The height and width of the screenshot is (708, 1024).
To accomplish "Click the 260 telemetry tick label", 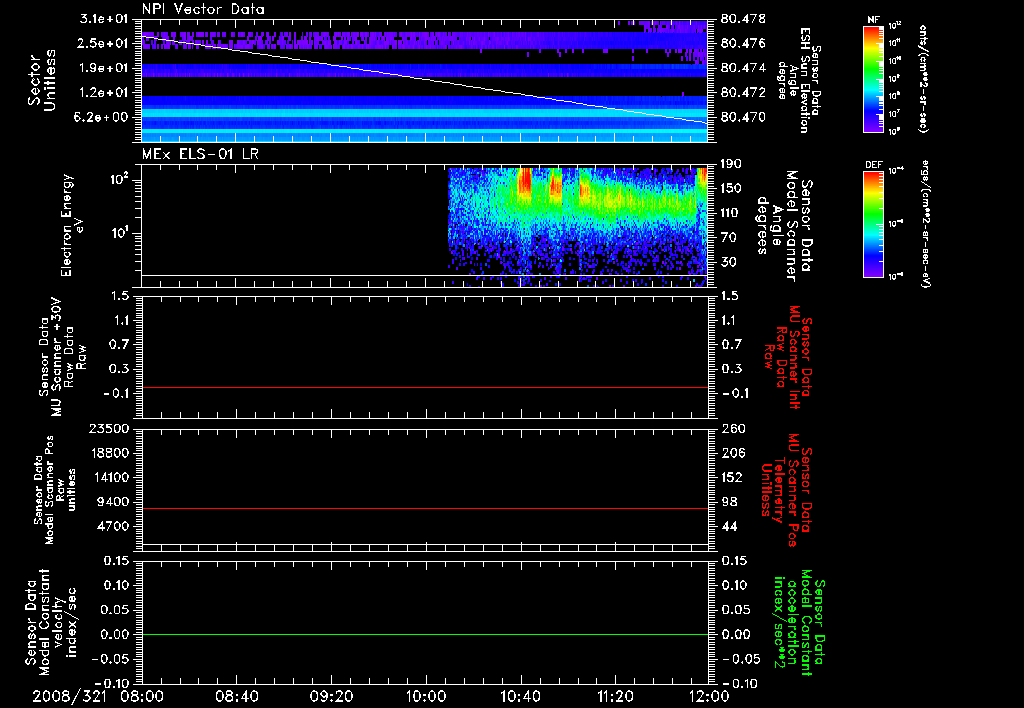I will [x=732, y=428].
